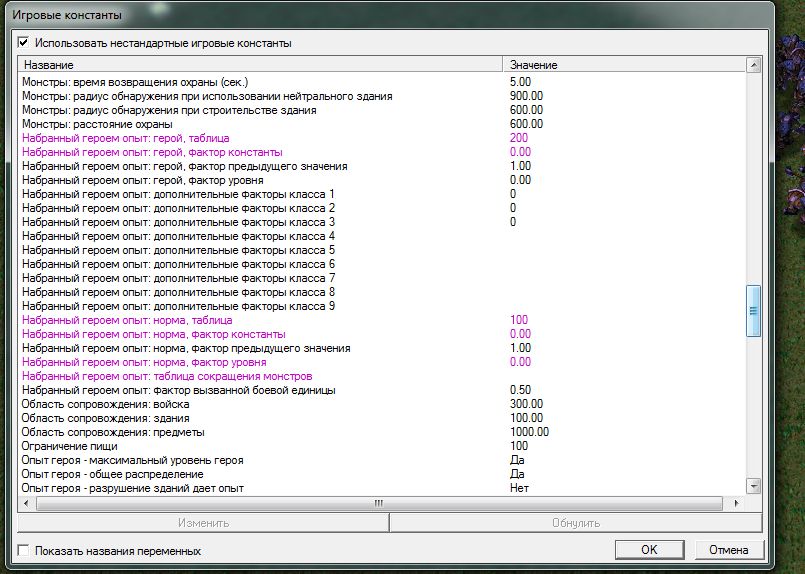Sort by the Значение column header
Image resolution: width=805 pixels, height=574 pixels.
coord(624,65)
